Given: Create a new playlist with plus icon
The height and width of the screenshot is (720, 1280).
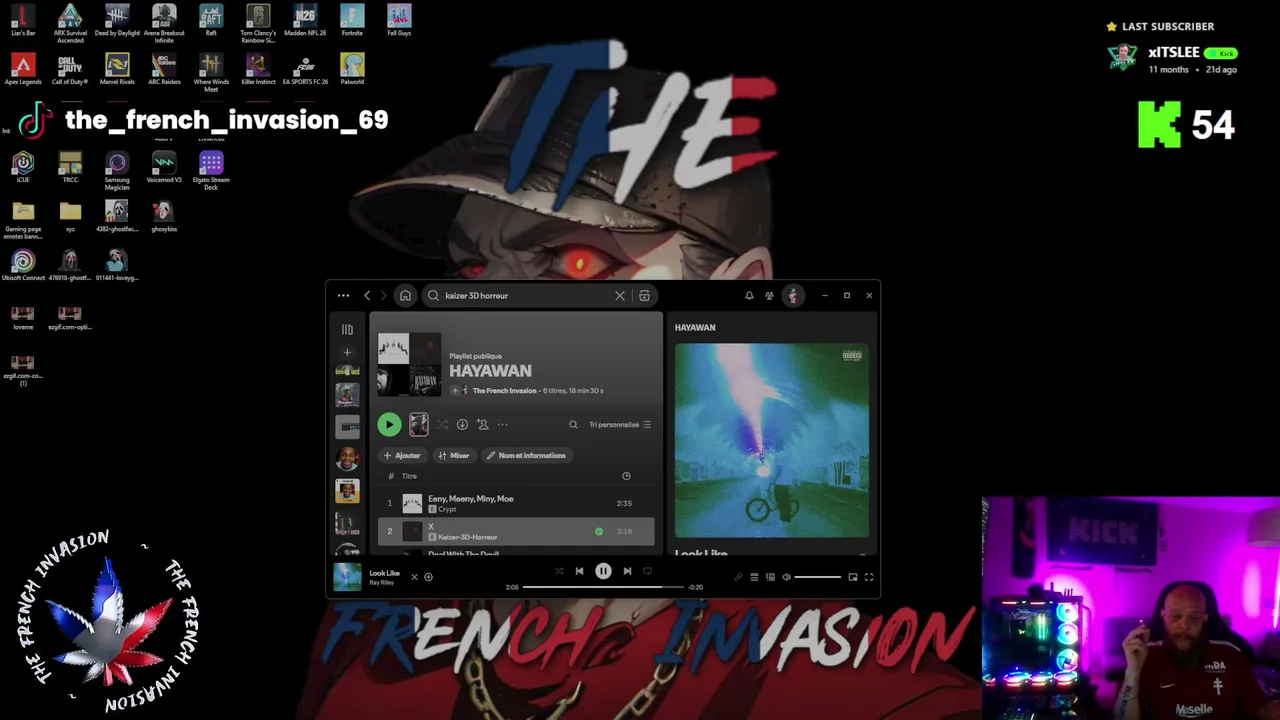Looking at the screenshot, I should click(347, 352).
